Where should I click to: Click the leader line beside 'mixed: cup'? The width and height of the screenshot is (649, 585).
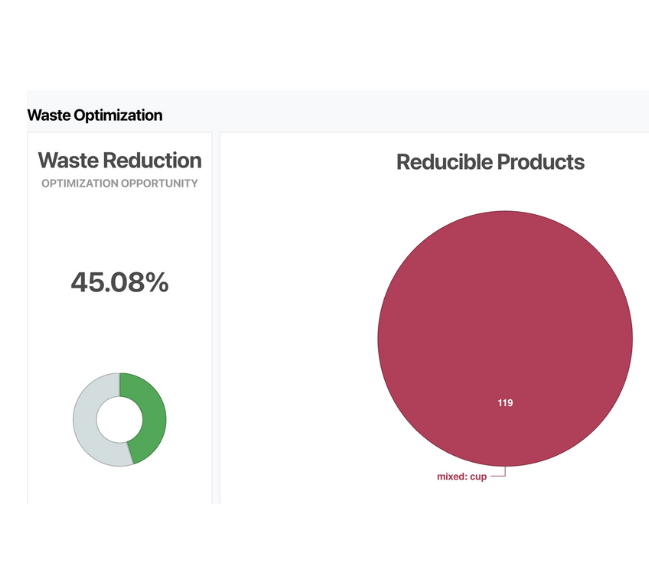[499, 475]
